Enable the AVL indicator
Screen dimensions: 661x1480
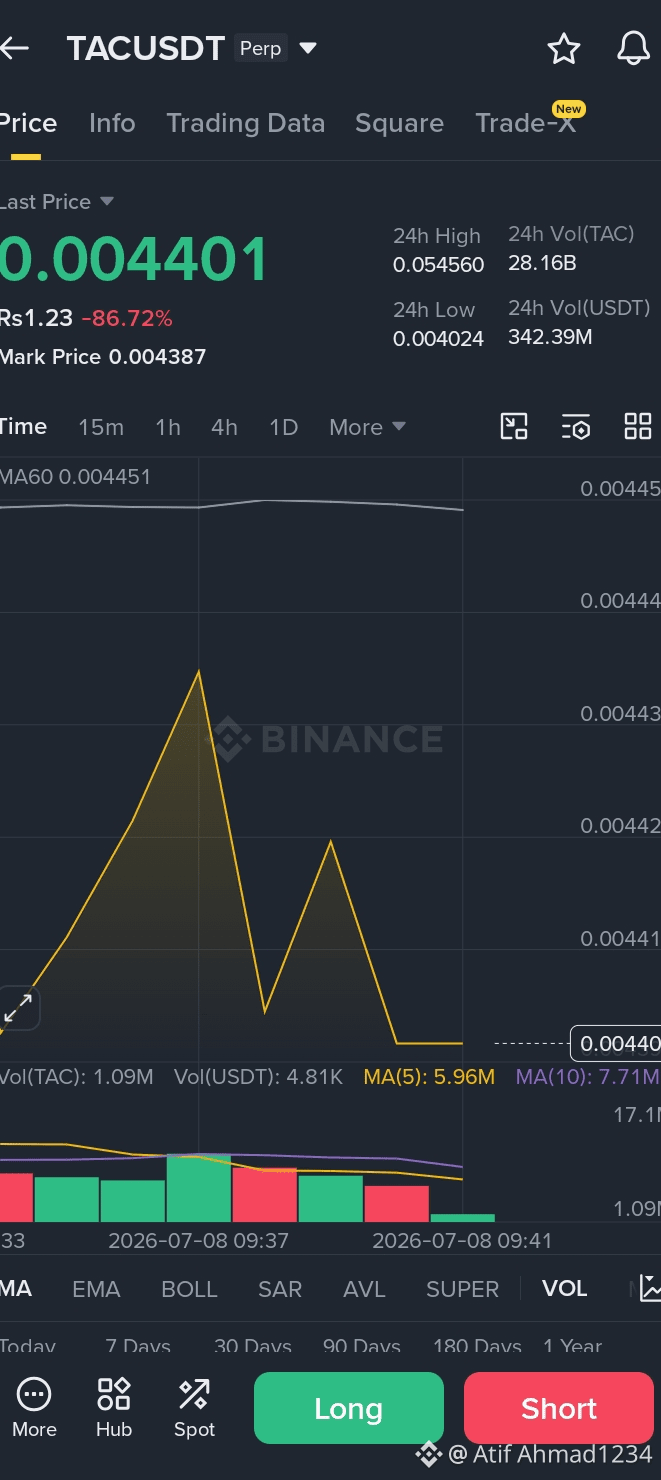pos(364,1289)
